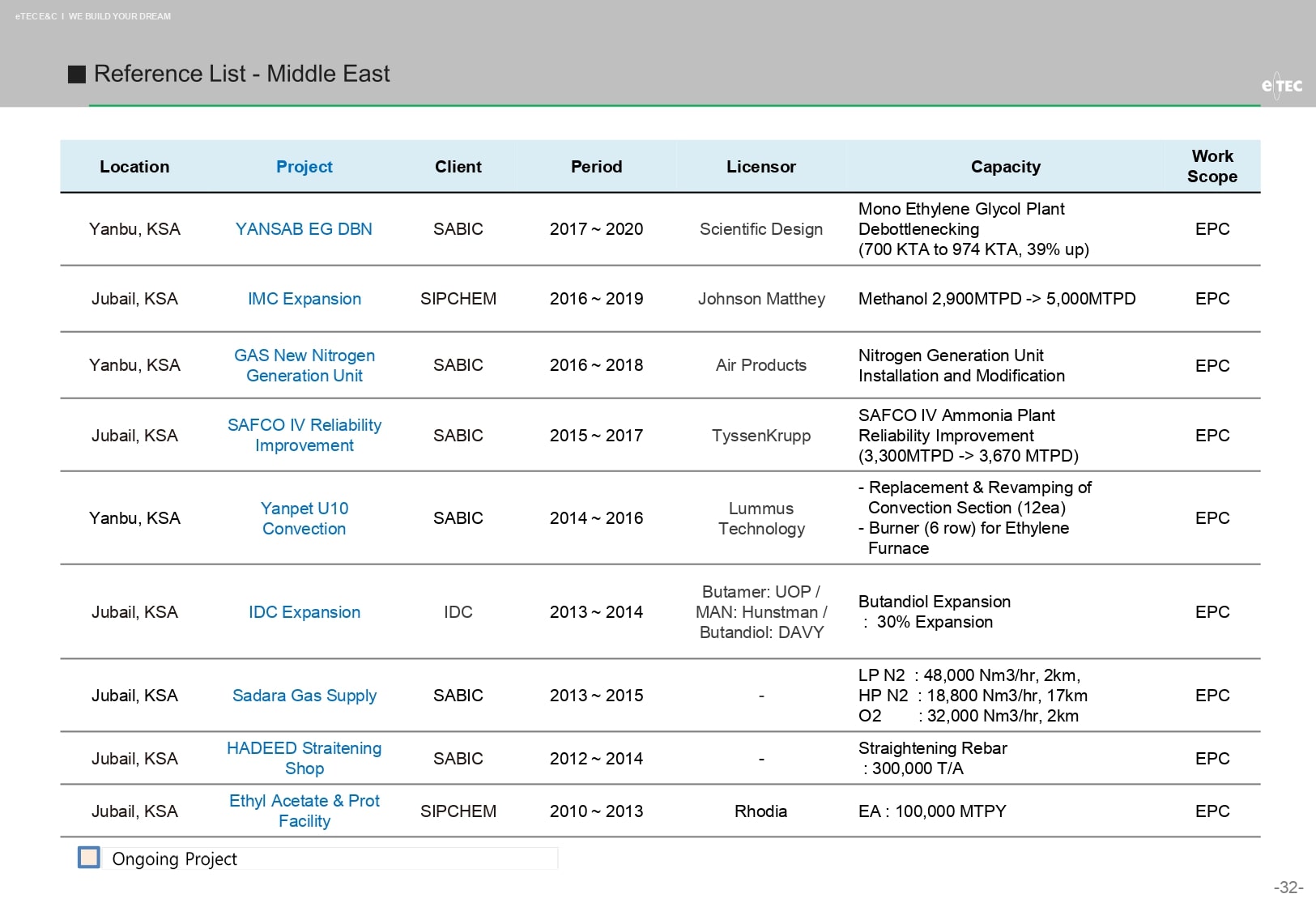Click 'Jubail, KSA' in HADEED row
Screen dimensions: 1316x911
coord(134,759)
